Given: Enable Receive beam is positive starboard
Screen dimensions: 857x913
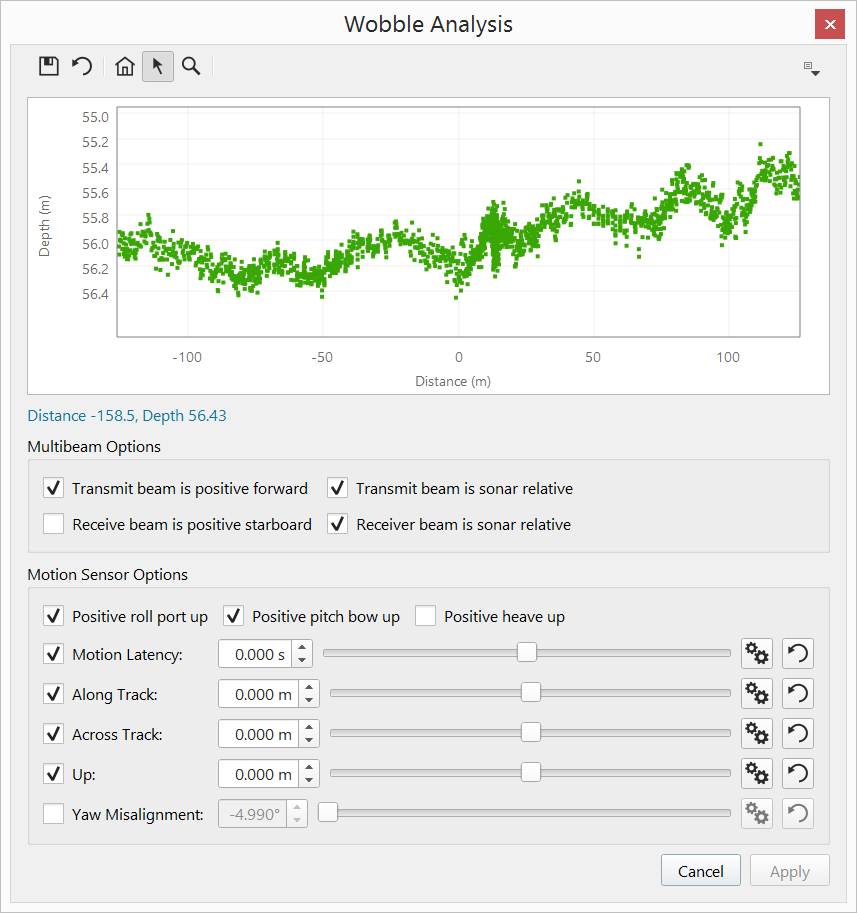Looking at the screenshot, I should [x=54, y=524].
